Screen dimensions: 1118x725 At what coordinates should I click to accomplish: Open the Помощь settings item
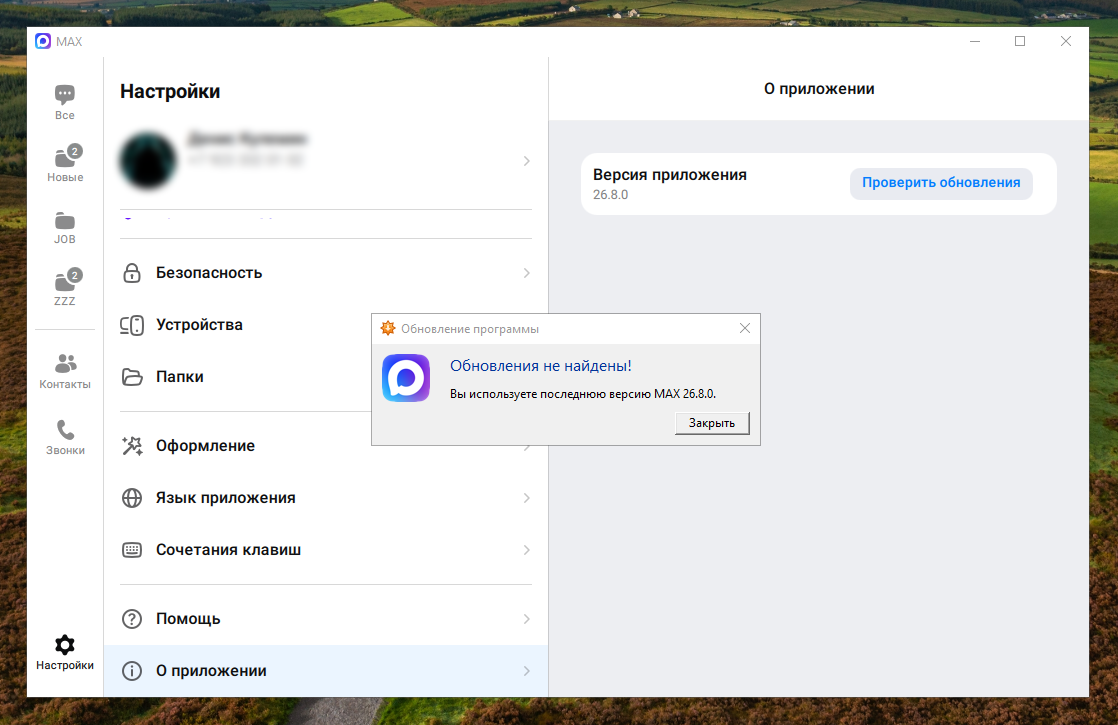(x=188, y=619)
